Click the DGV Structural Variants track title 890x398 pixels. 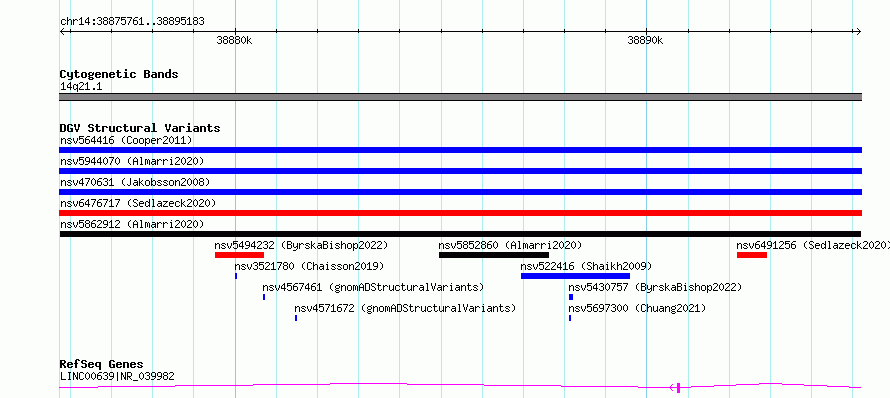point(140,128)
